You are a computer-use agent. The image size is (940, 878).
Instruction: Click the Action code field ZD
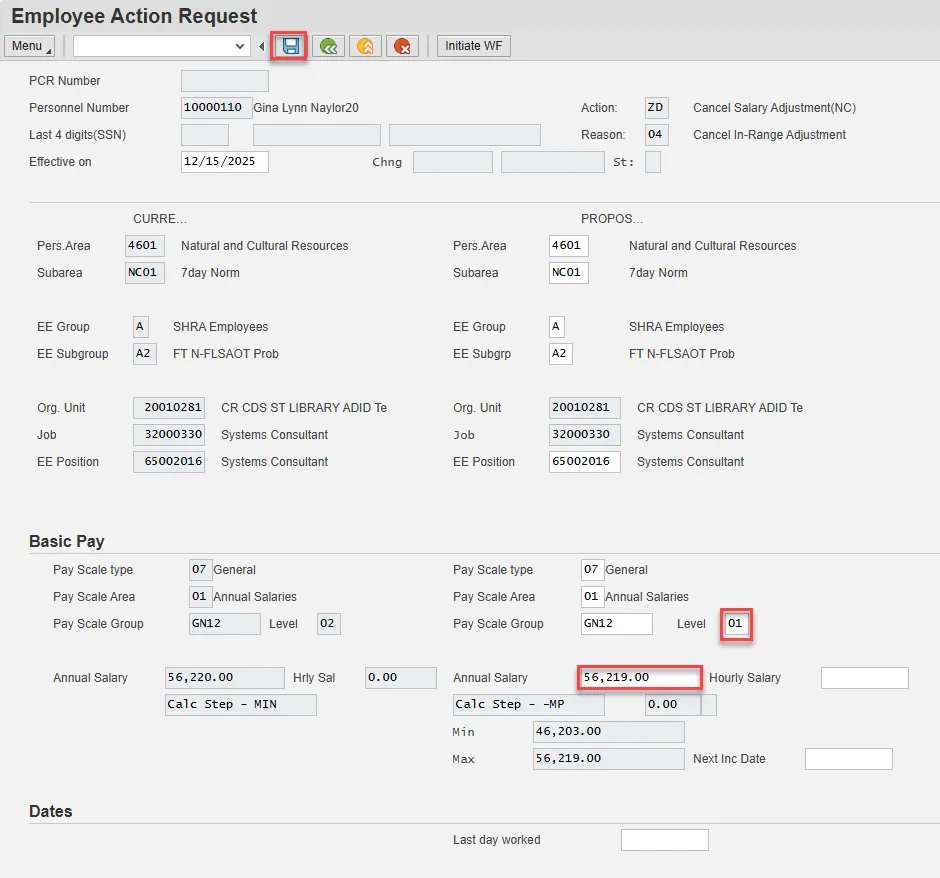tap(656, 108)
